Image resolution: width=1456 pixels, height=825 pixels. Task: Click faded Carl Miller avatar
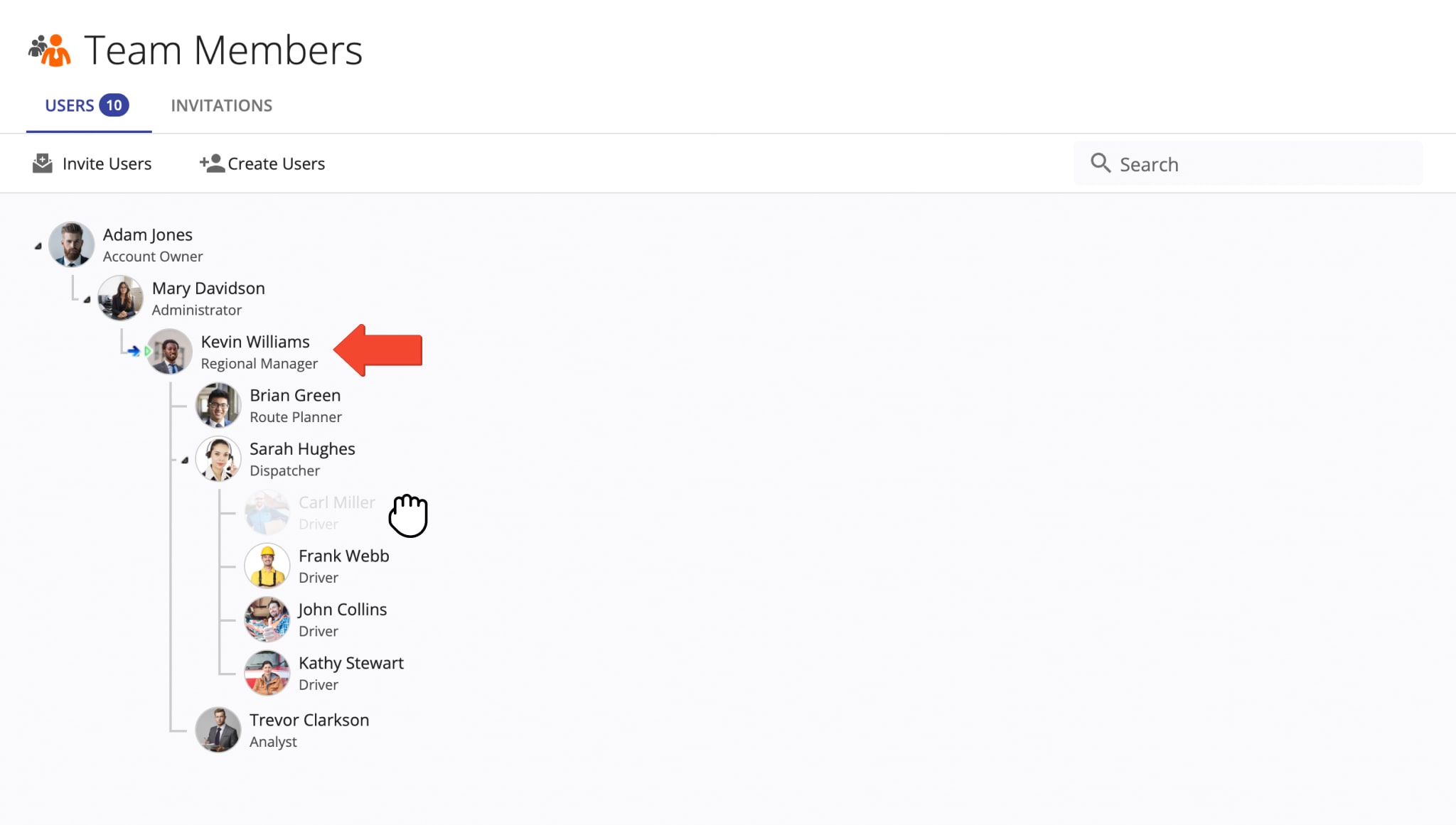pyautogui.click(x=267, y=512)
